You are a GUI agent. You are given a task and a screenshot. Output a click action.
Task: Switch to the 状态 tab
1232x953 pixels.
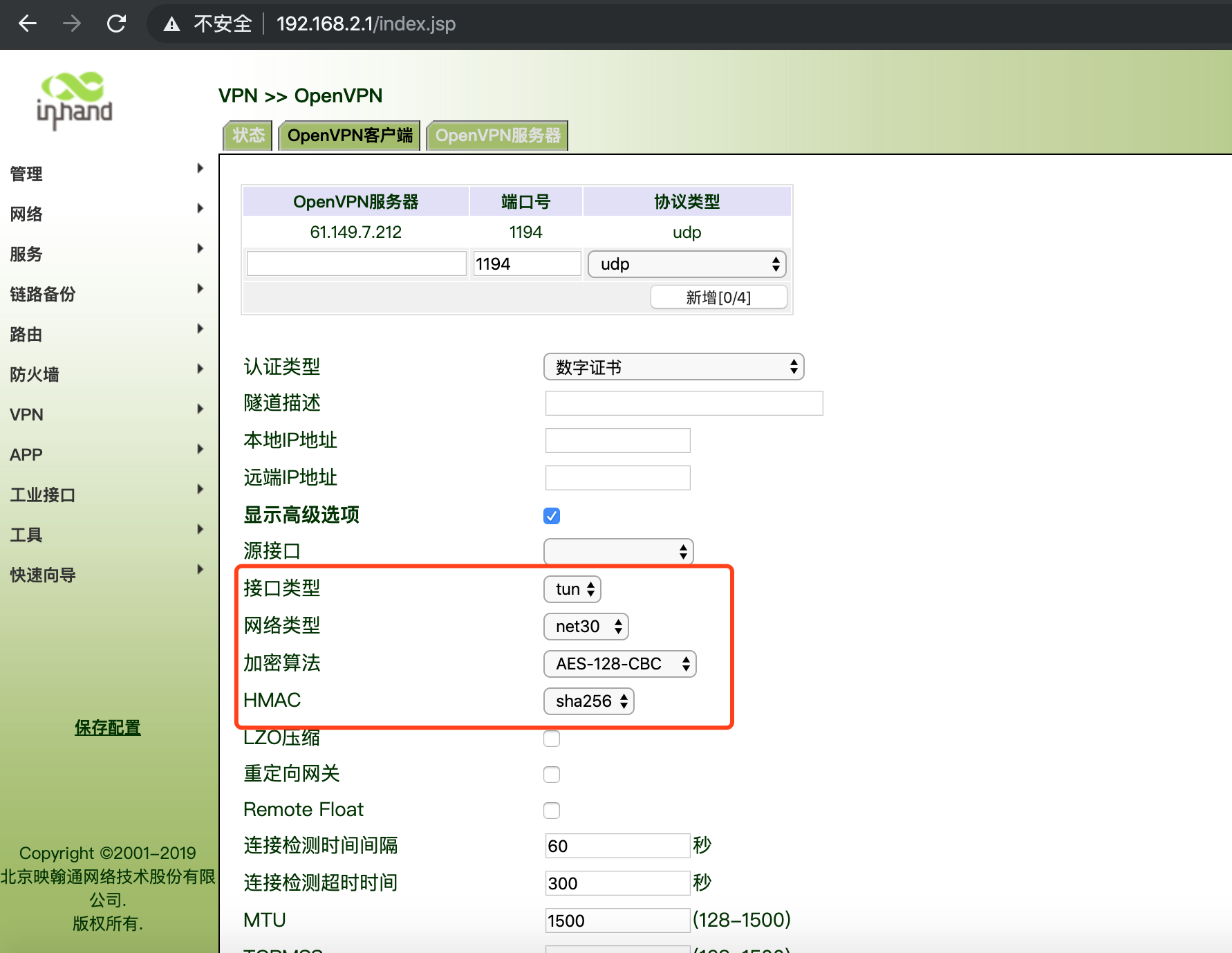(248, 136)
